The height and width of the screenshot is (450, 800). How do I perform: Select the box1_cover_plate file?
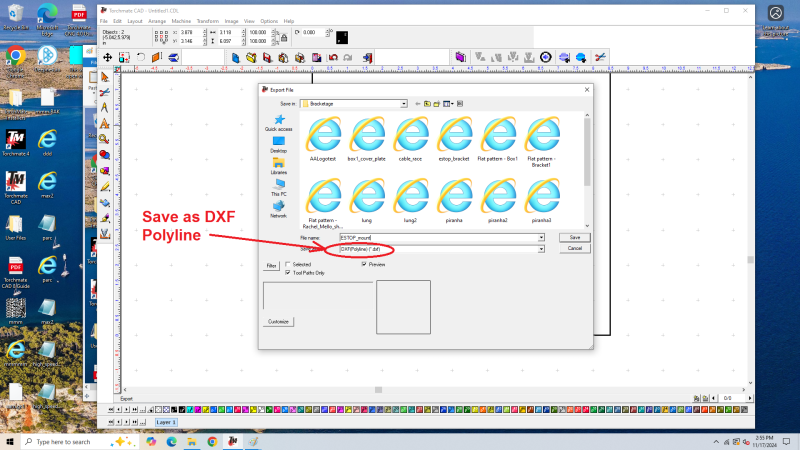pyautogui.click(x=366, y=139)
